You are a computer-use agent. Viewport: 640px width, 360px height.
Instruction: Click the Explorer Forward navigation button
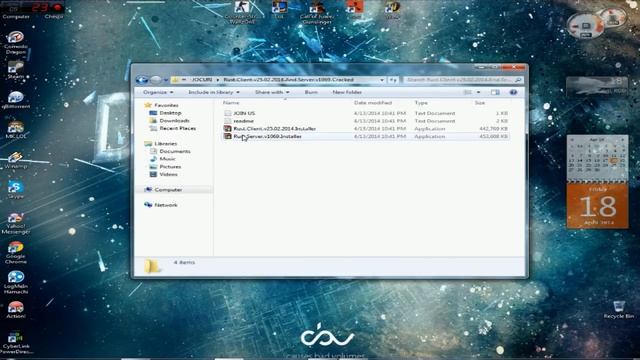[156, 80]
